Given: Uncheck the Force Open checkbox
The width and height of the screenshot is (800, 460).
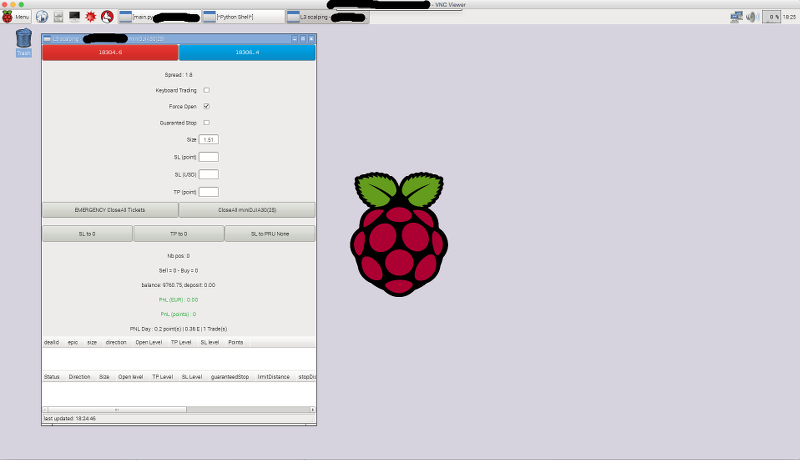Looking at the screenshot, I should (x=206, y=106).
